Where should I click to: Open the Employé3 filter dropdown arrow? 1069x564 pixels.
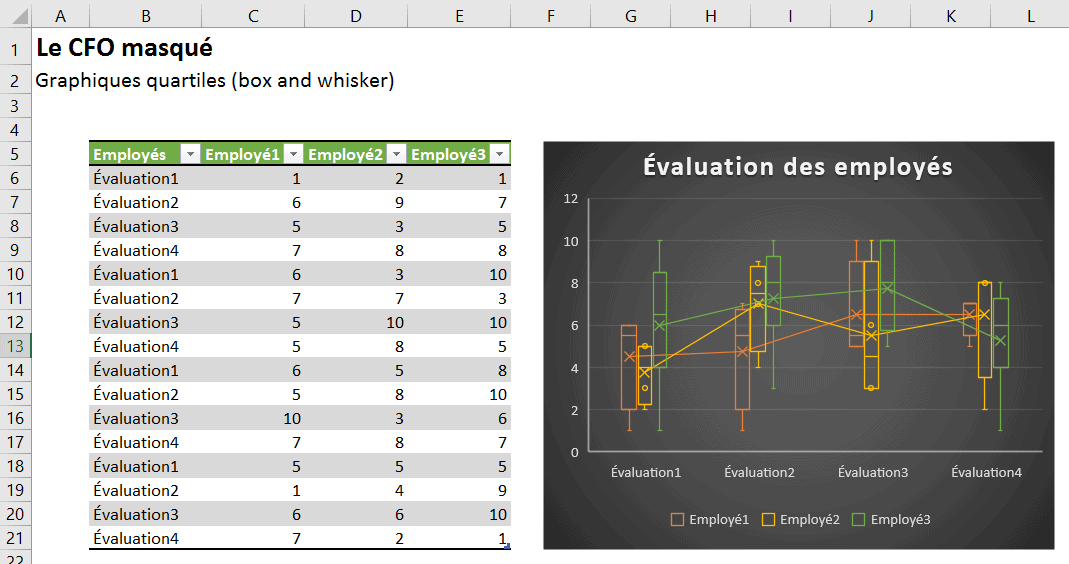point(500,154)
